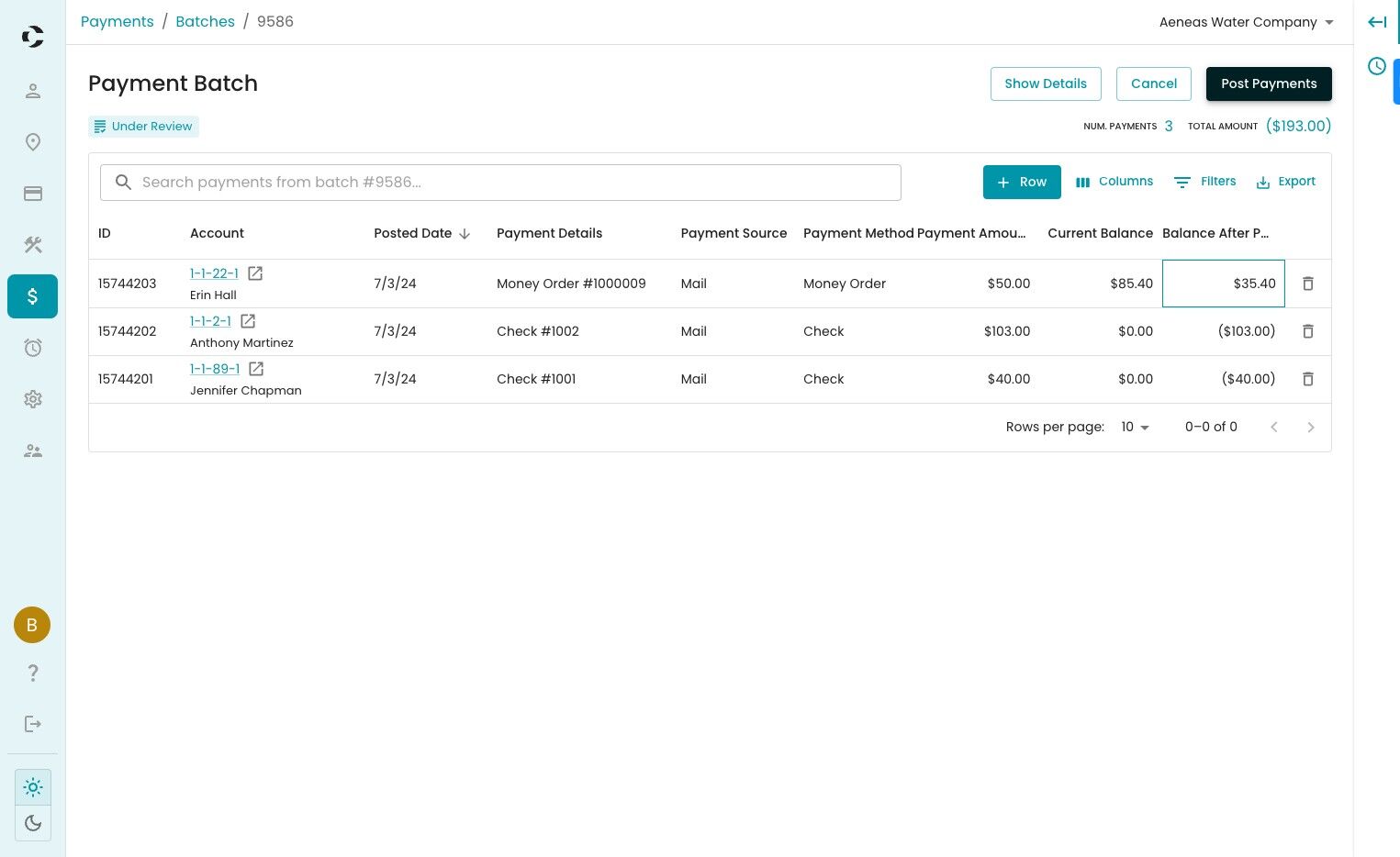Screen dimensions: 1400x857
Task: Open the Tools wrench icon in sidebar
Action: pos(33,245)
